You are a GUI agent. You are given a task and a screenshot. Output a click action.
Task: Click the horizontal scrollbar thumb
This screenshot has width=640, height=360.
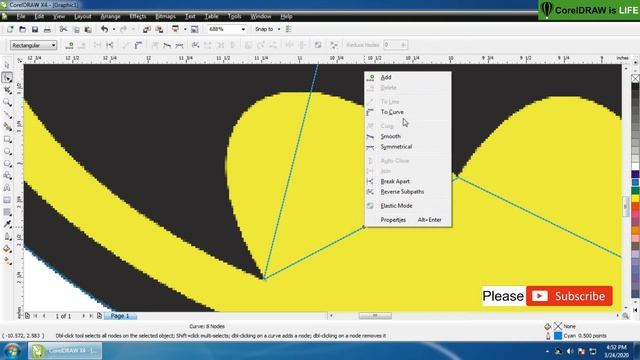coord(375,316)
